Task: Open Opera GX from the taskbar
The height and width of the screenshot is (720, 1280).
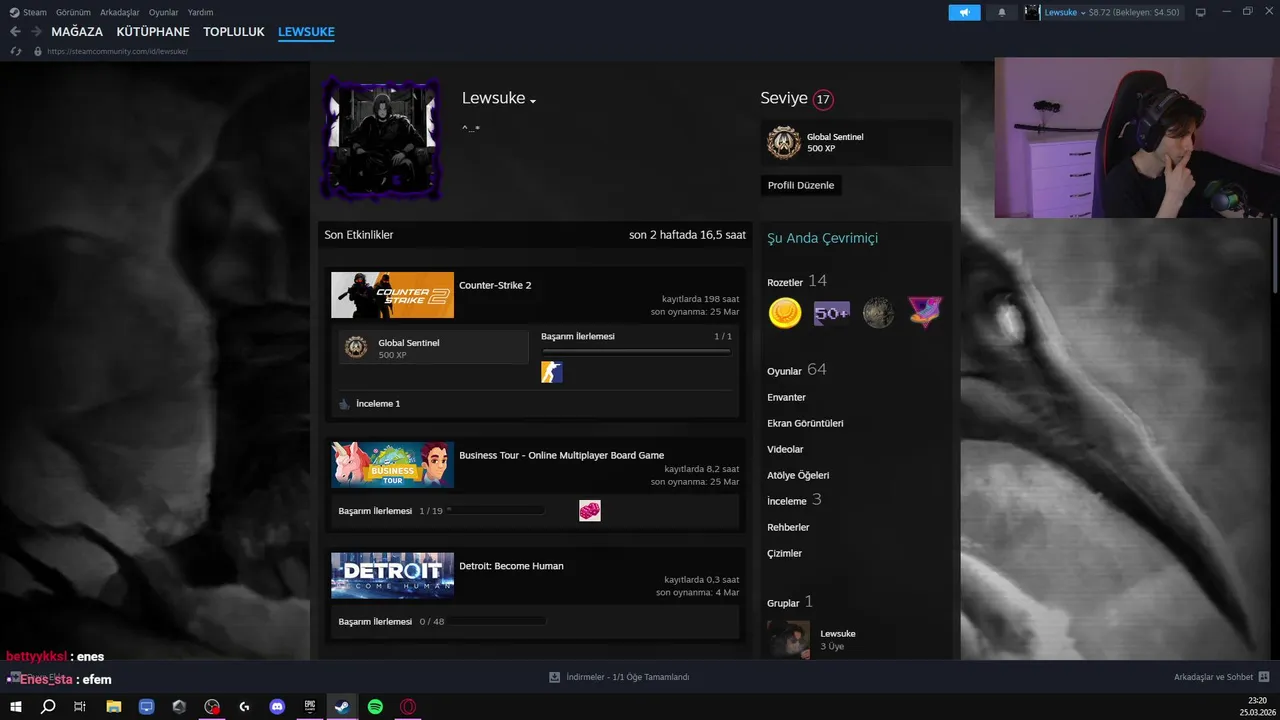Action: tap(408, 707)
